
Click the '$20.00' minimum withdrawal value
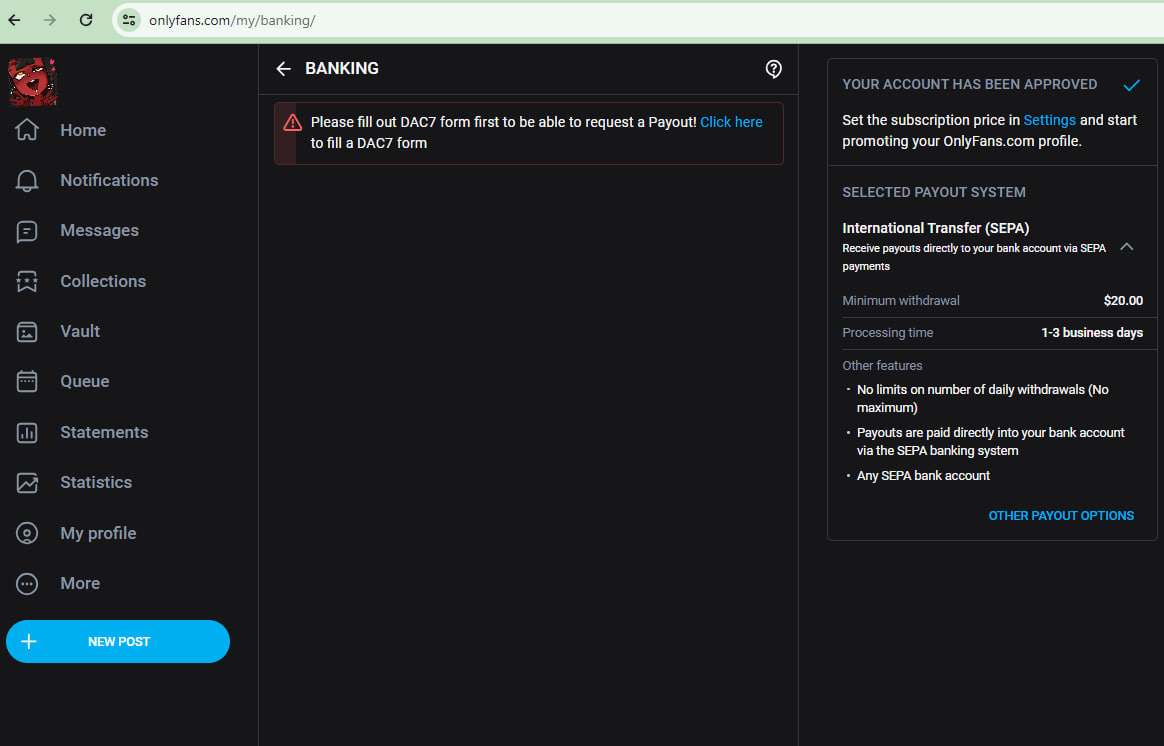(1123, 301)
